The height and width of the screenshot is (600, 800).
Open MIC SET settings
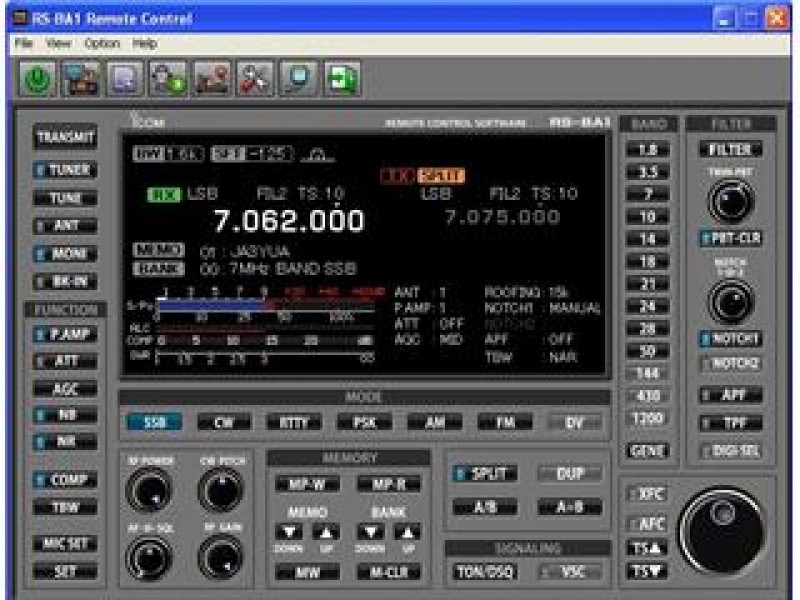65,544
